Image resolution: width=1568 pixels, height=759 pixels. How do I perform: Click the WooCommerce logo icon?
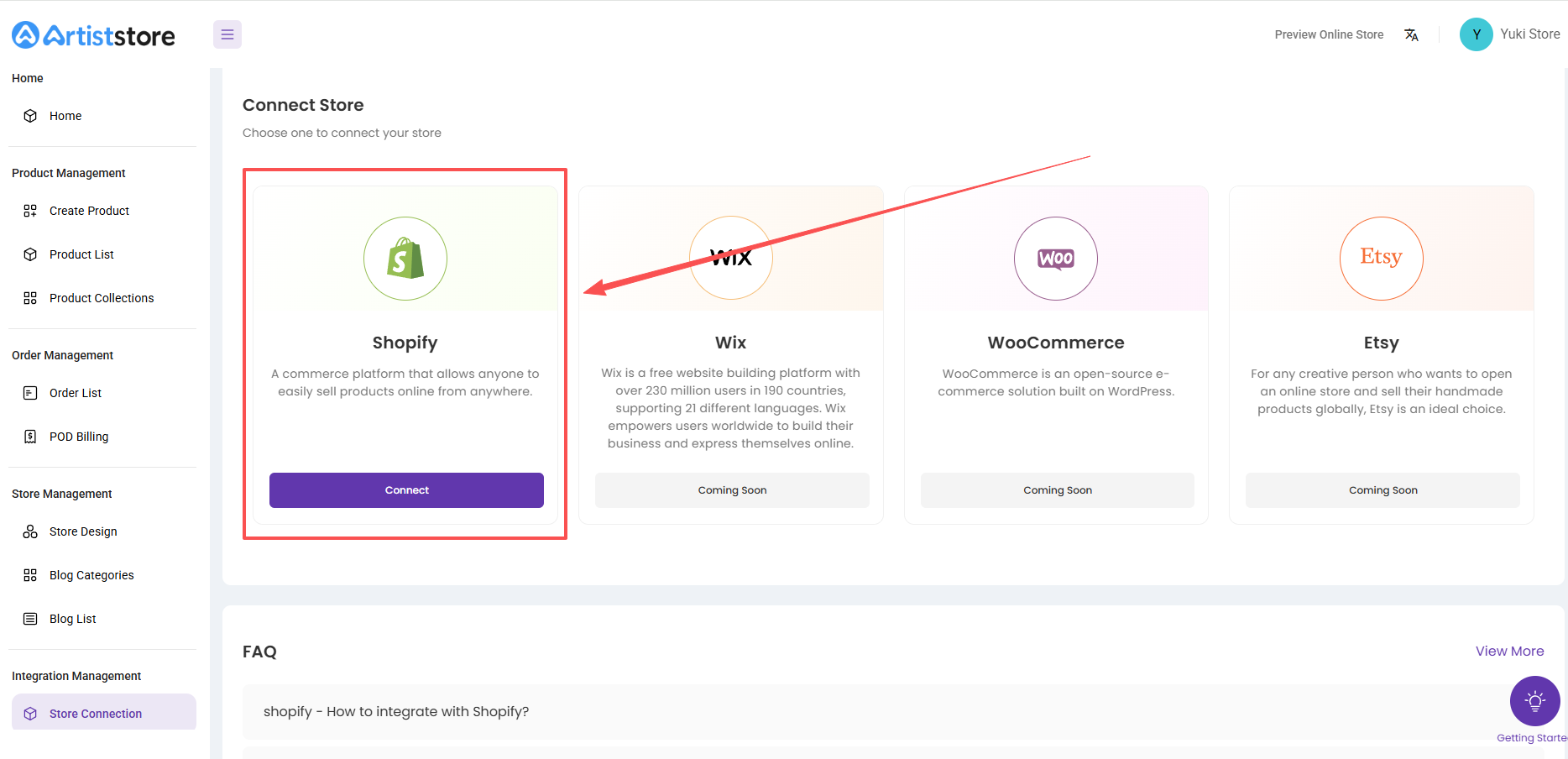point(1056,259)
